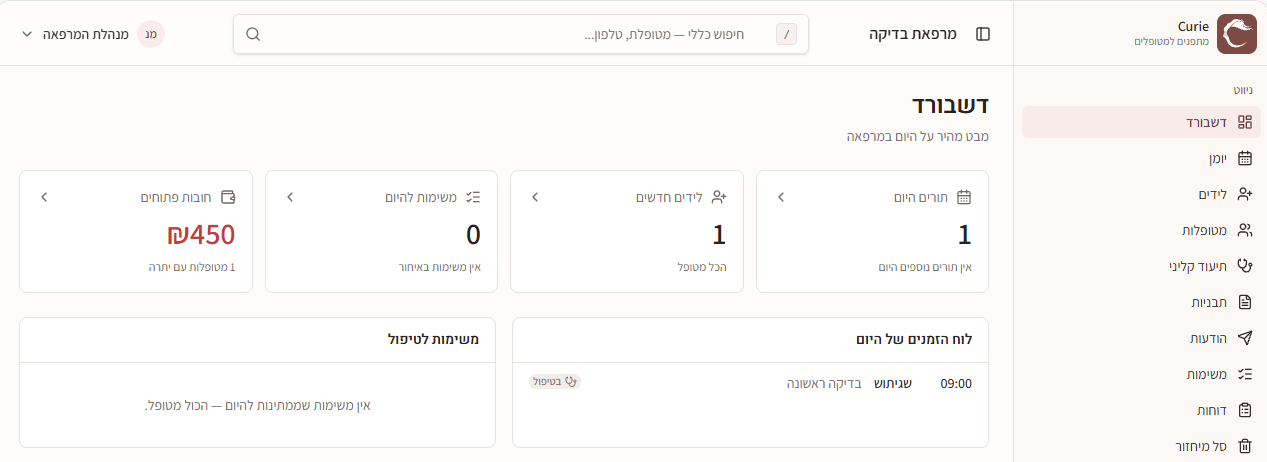
Task: Click the תבניות document icon
Action: coord(1245,302)
